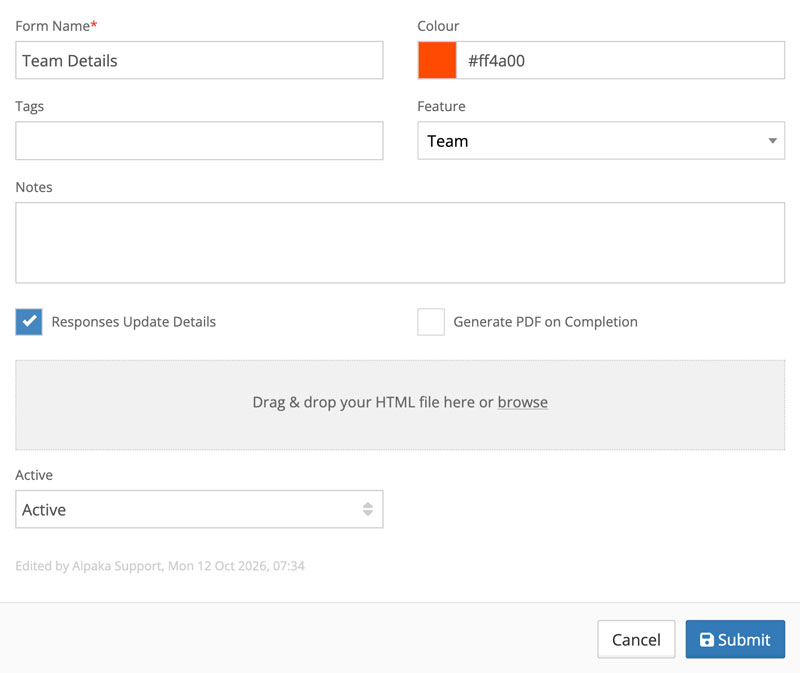Viewport: 800px width, 673px height.
Task: Open the Feature dropdown showing Team
Action: (x=601, y=140)
